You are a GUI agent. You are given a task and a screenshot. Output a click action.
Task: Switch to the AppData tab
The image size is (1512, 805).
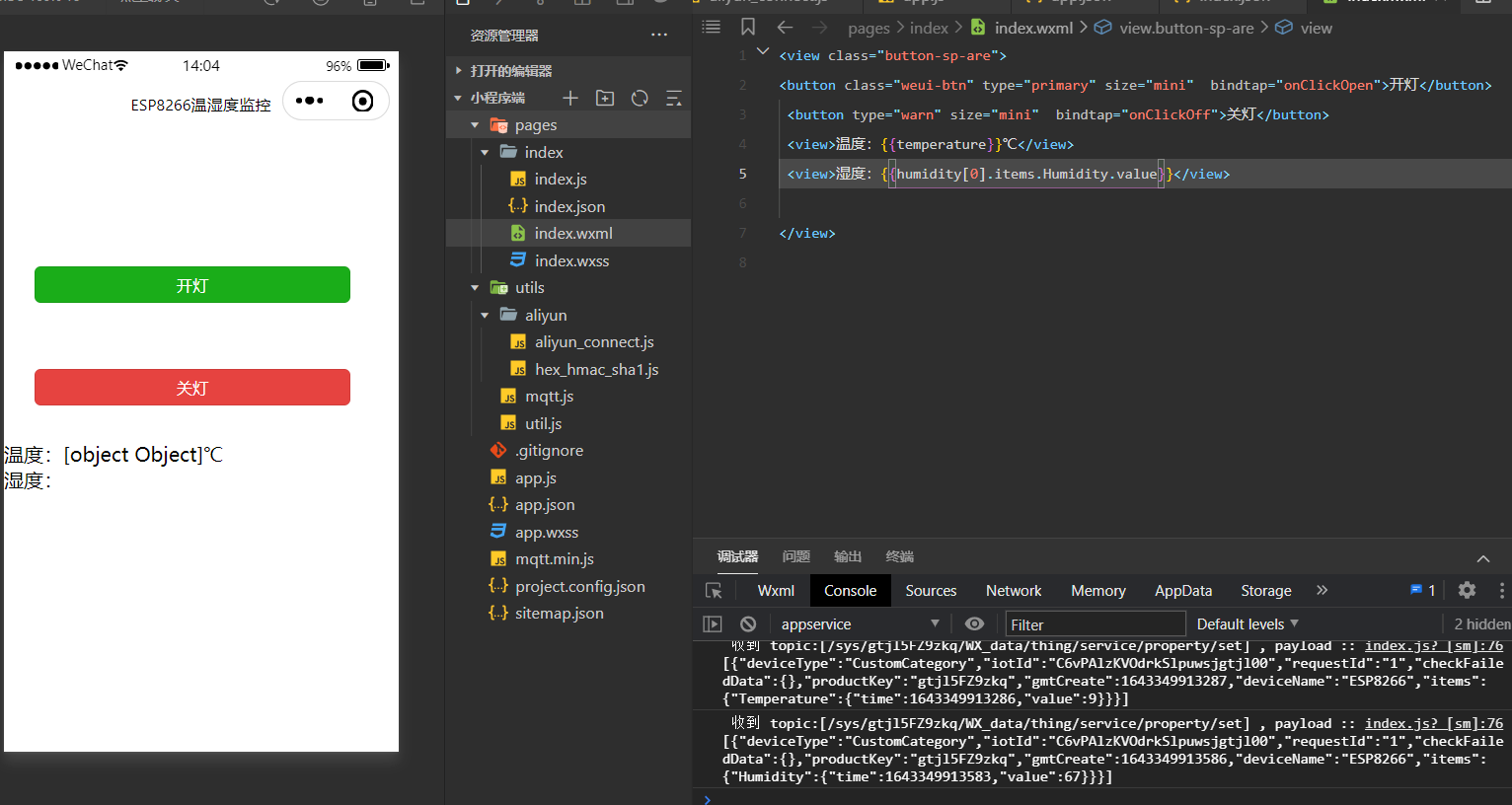1183,590
